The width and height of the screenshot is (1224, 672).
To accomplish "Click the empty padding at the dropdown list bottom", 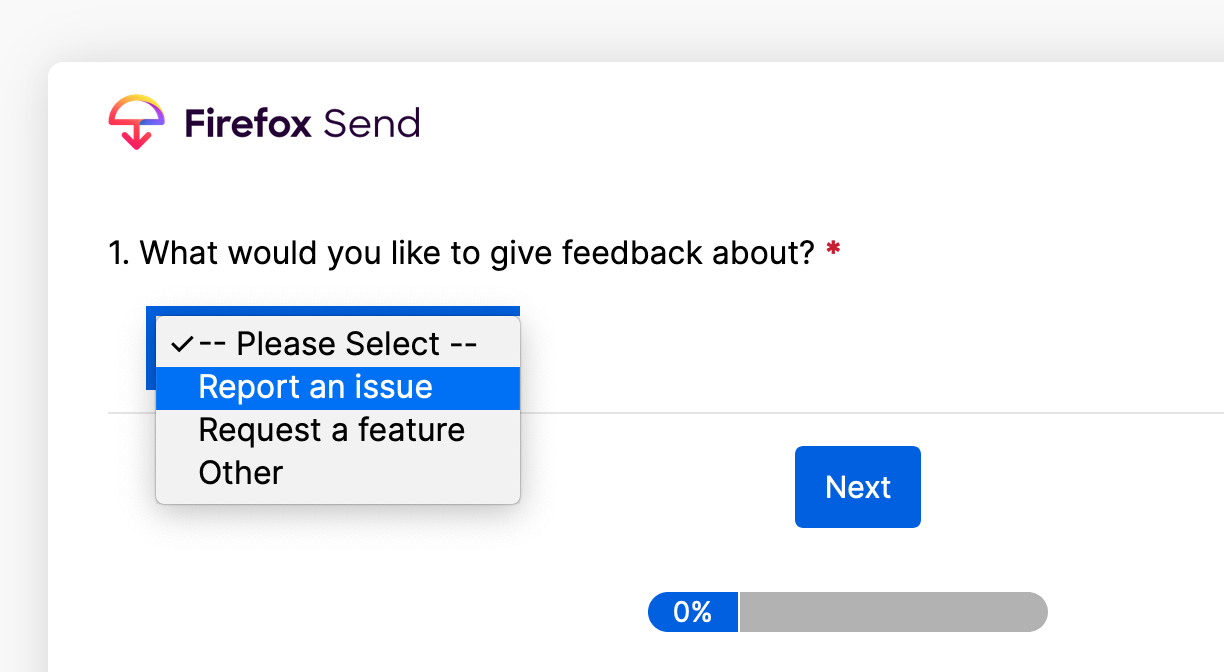I will pos(338,499).
